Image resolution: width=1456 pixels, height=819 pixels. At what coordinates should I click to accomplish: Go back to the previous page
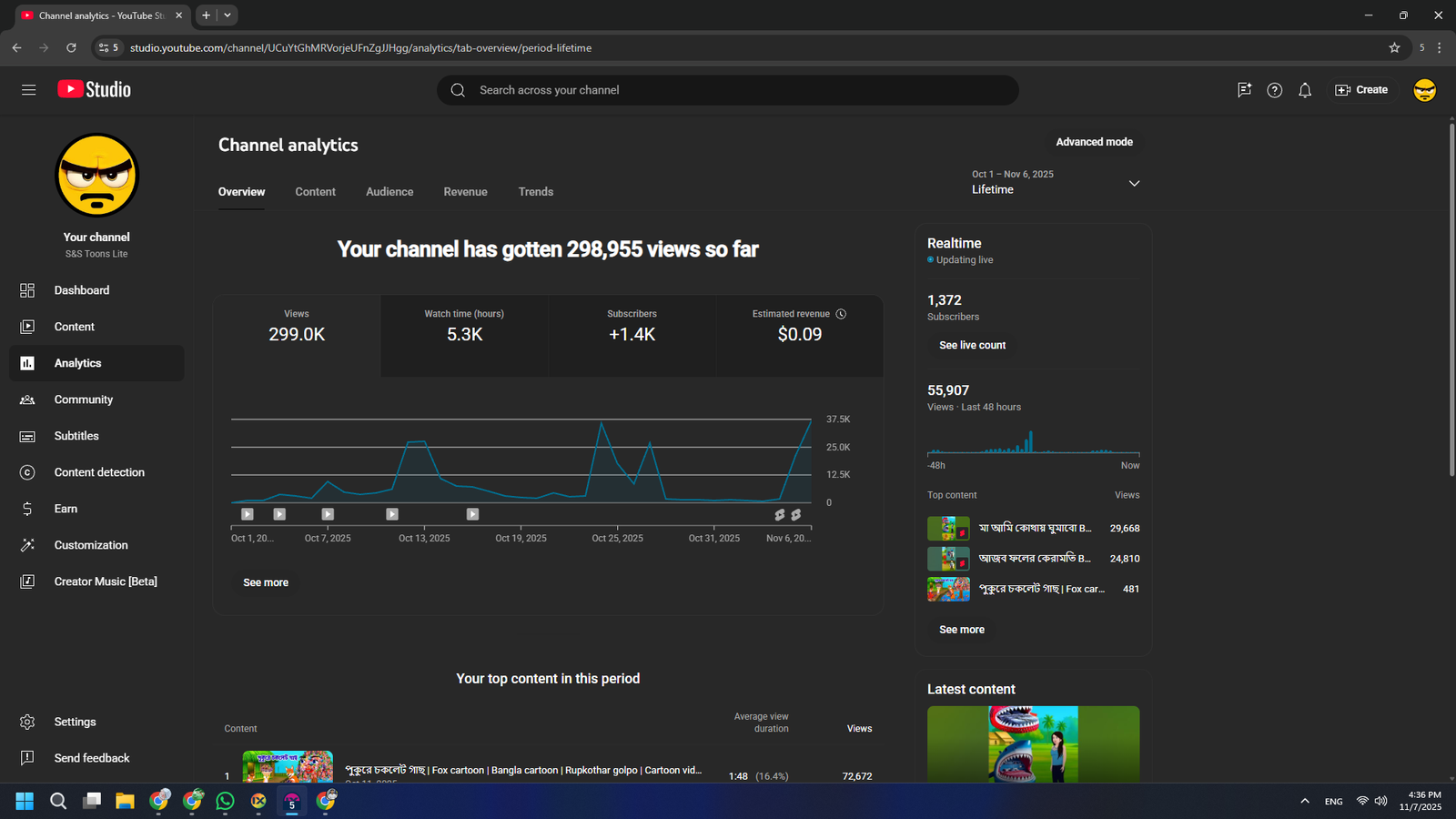pos(16,48)
